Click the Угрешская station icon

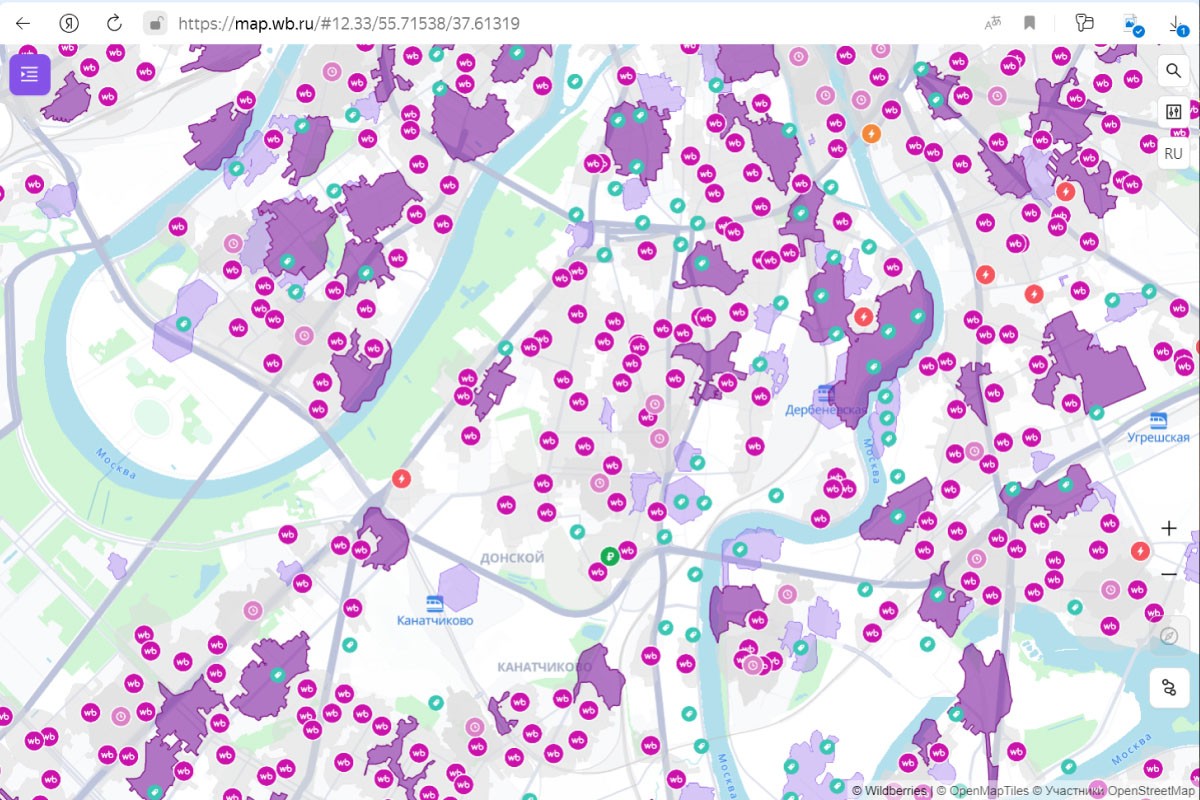1158,420
